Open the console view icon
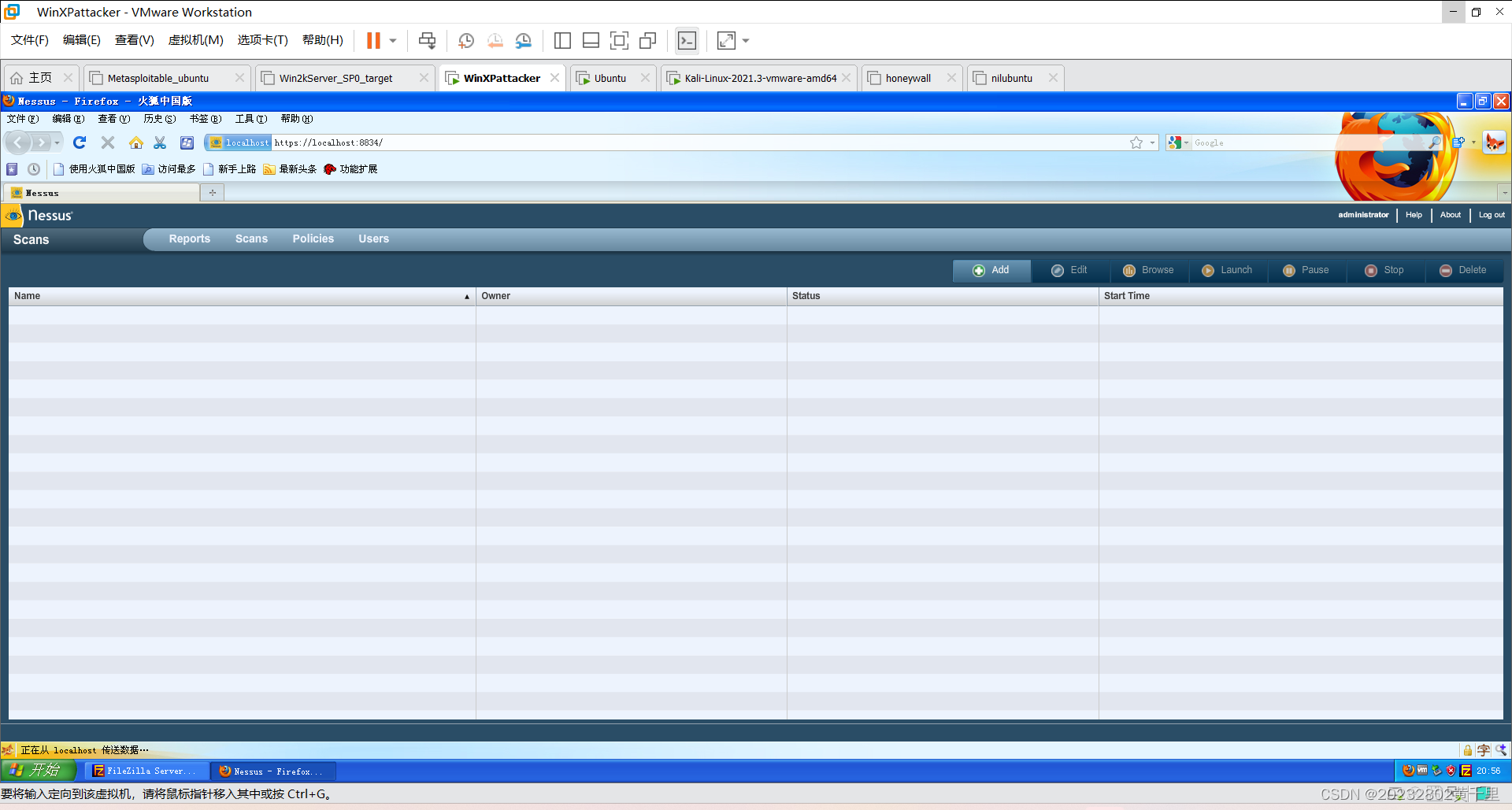 coord(687,41)
